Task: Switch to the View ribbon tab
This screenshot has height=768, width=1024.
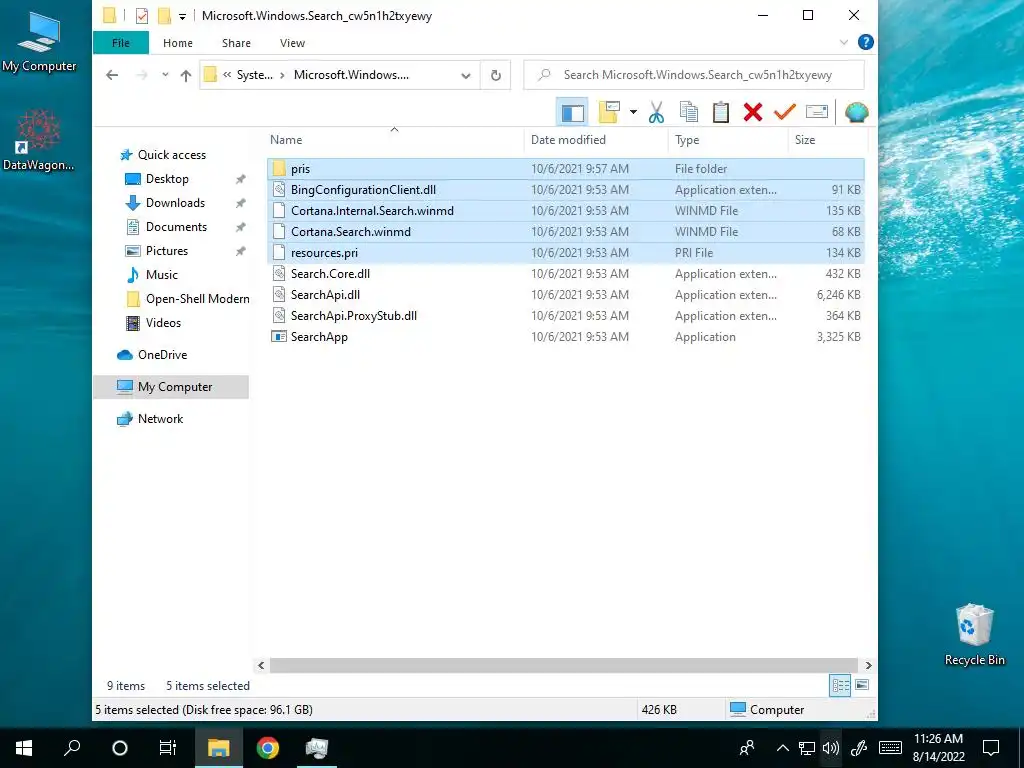Action: click(292, 43)
